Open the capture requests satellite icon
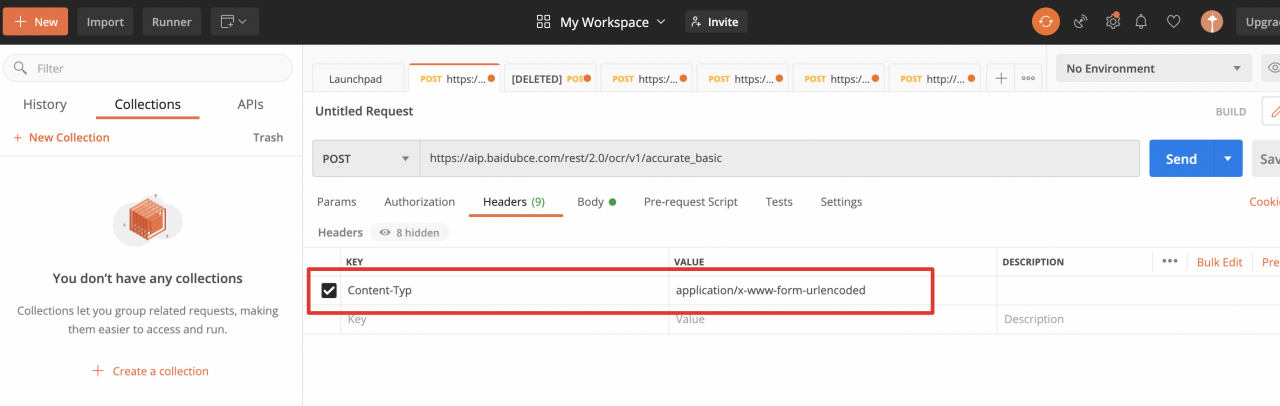The image size is (1280, 406). (1080, 21)
